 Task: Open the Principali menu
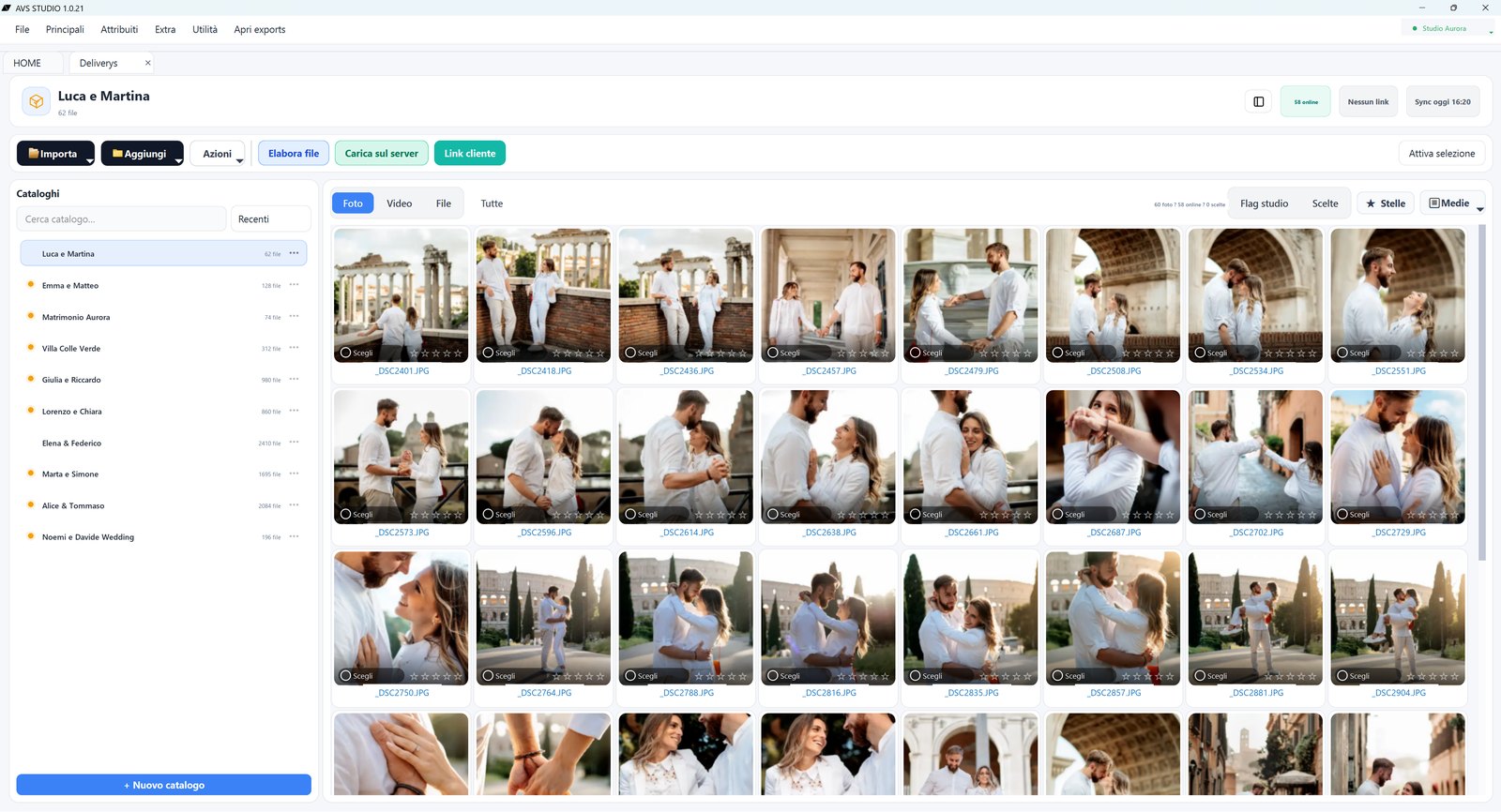coord(65,29)
